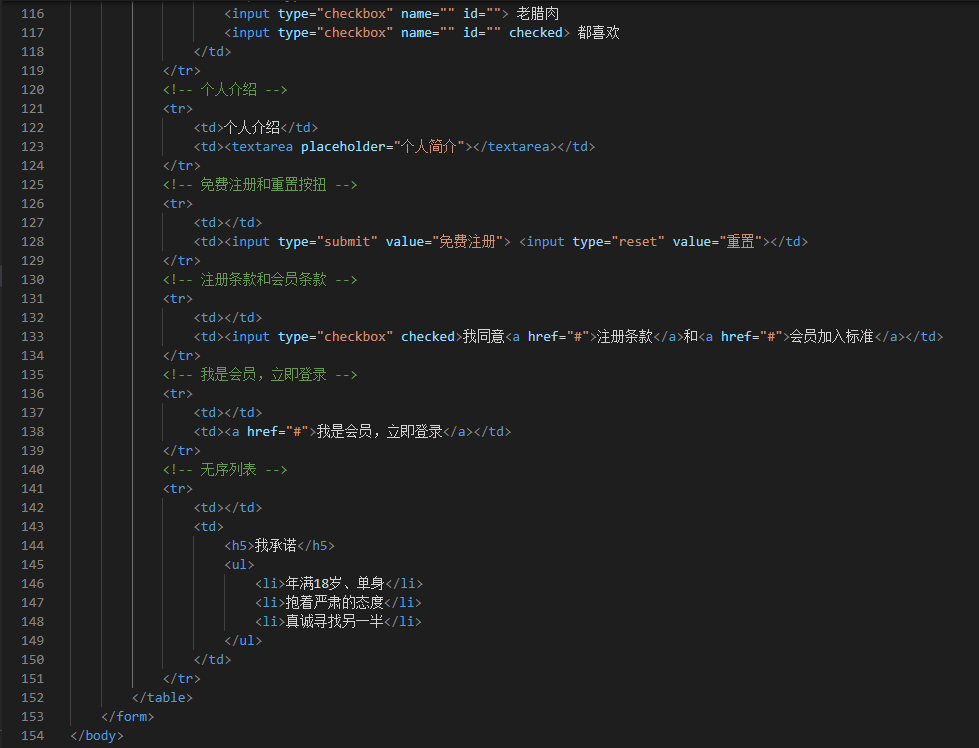This screenshot has width=979, height=748.
Task: Click the opening tr tag on line 121
Action: [178, 109]
